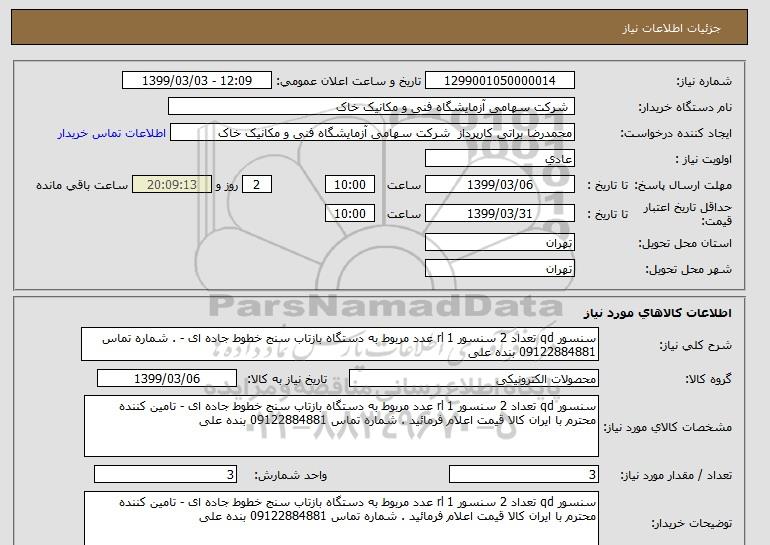Click price validity time 10:00 field
Viewport: 770px width, 545px height.
350,214
